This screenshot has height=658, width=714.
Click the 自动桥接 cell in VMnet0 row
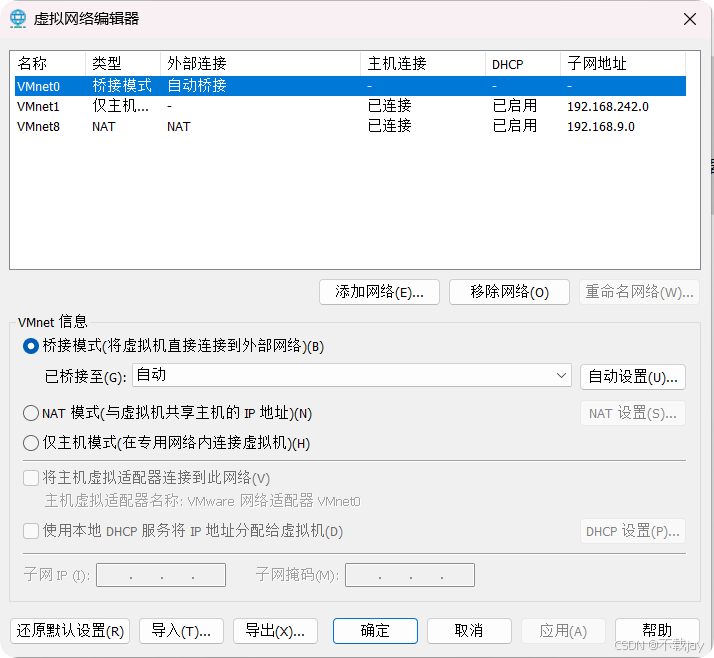[x=197, y=86]
